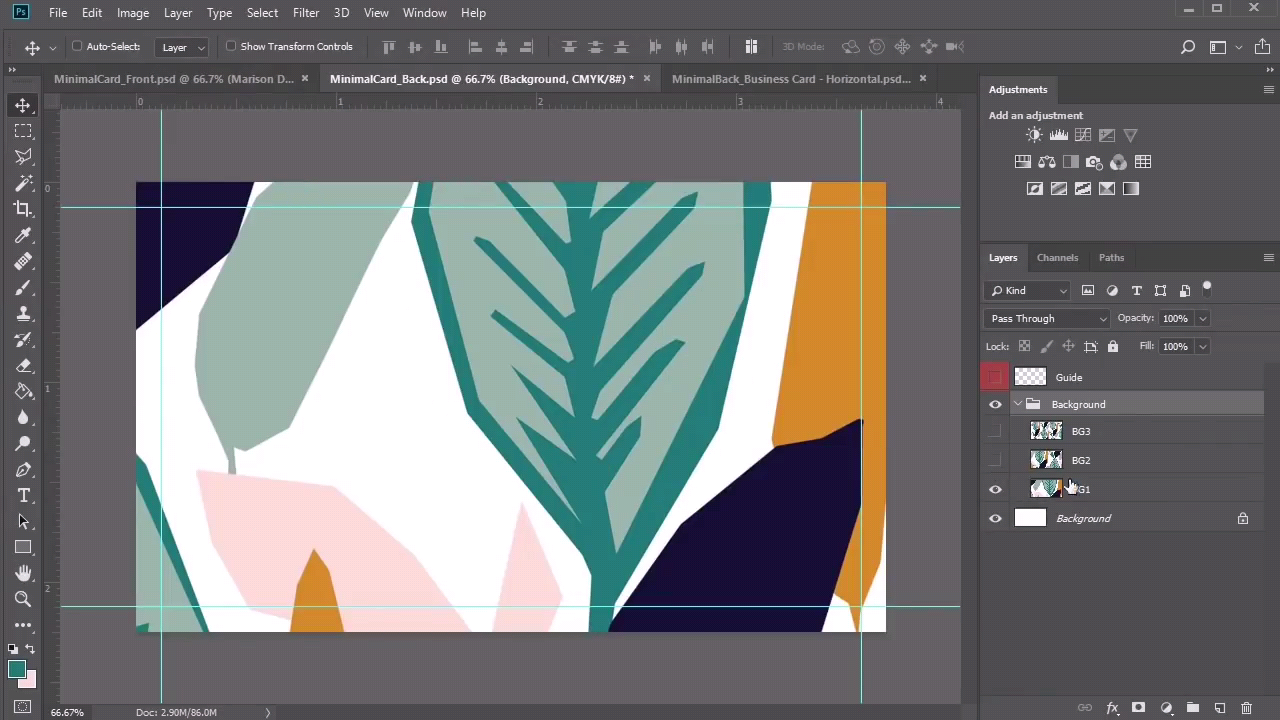Hide the BG1 layer visibility
Screen dimensions: 1280x720
click(x=995, y=489)
